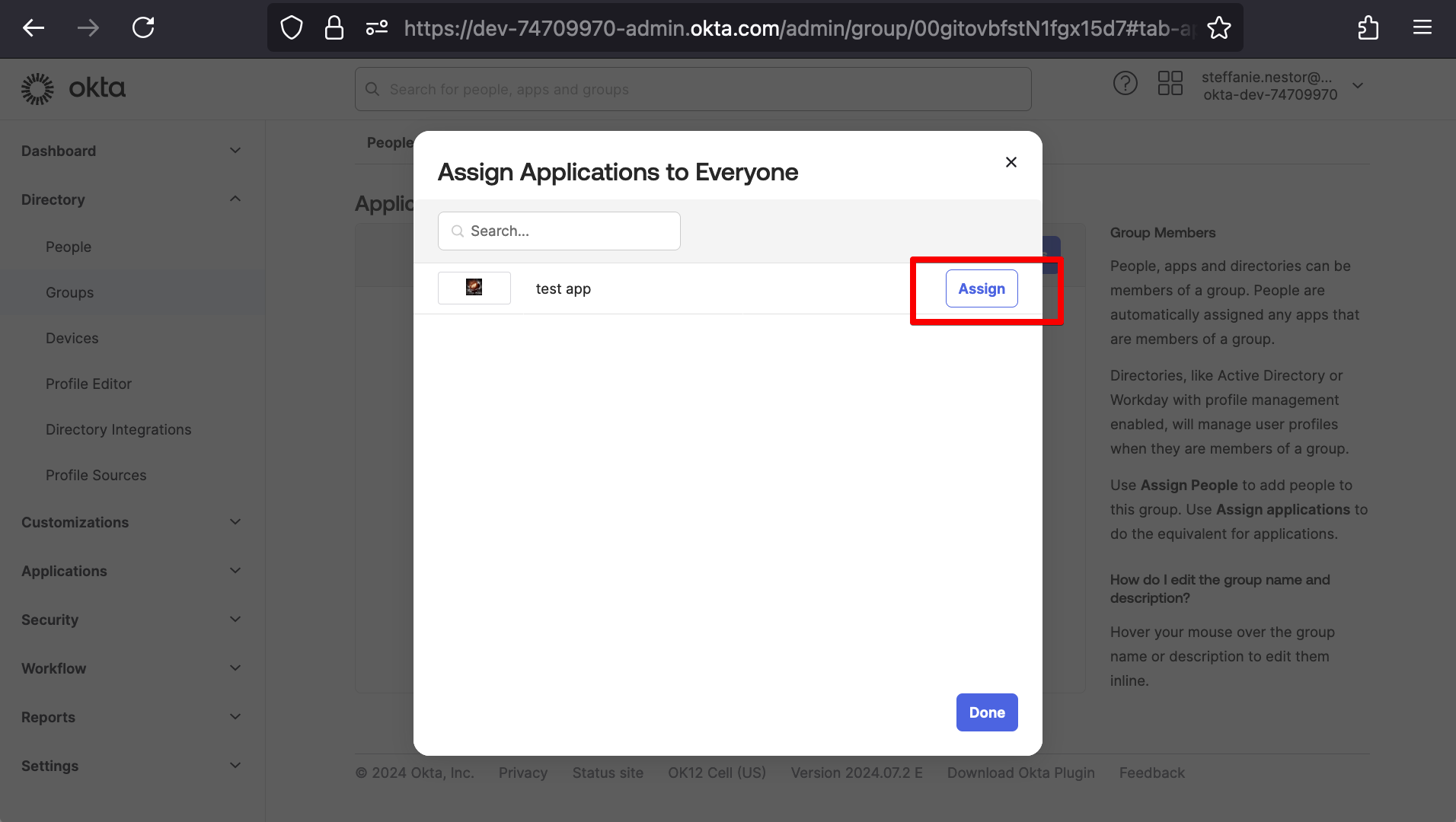Screen dimensions: 1456x822
Task: Click the Feedback footer link
Action: [x=1151, y=773]
